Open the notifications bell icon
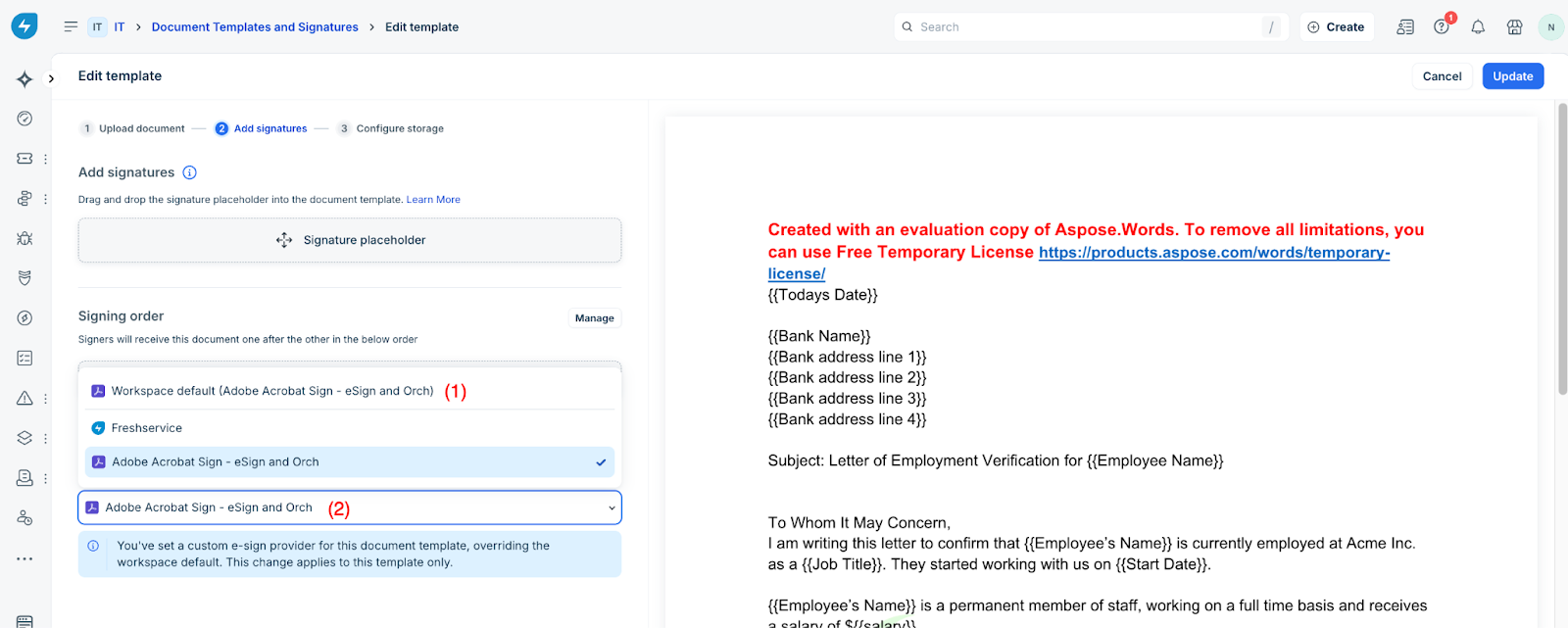 click(x=1478, y=27)
